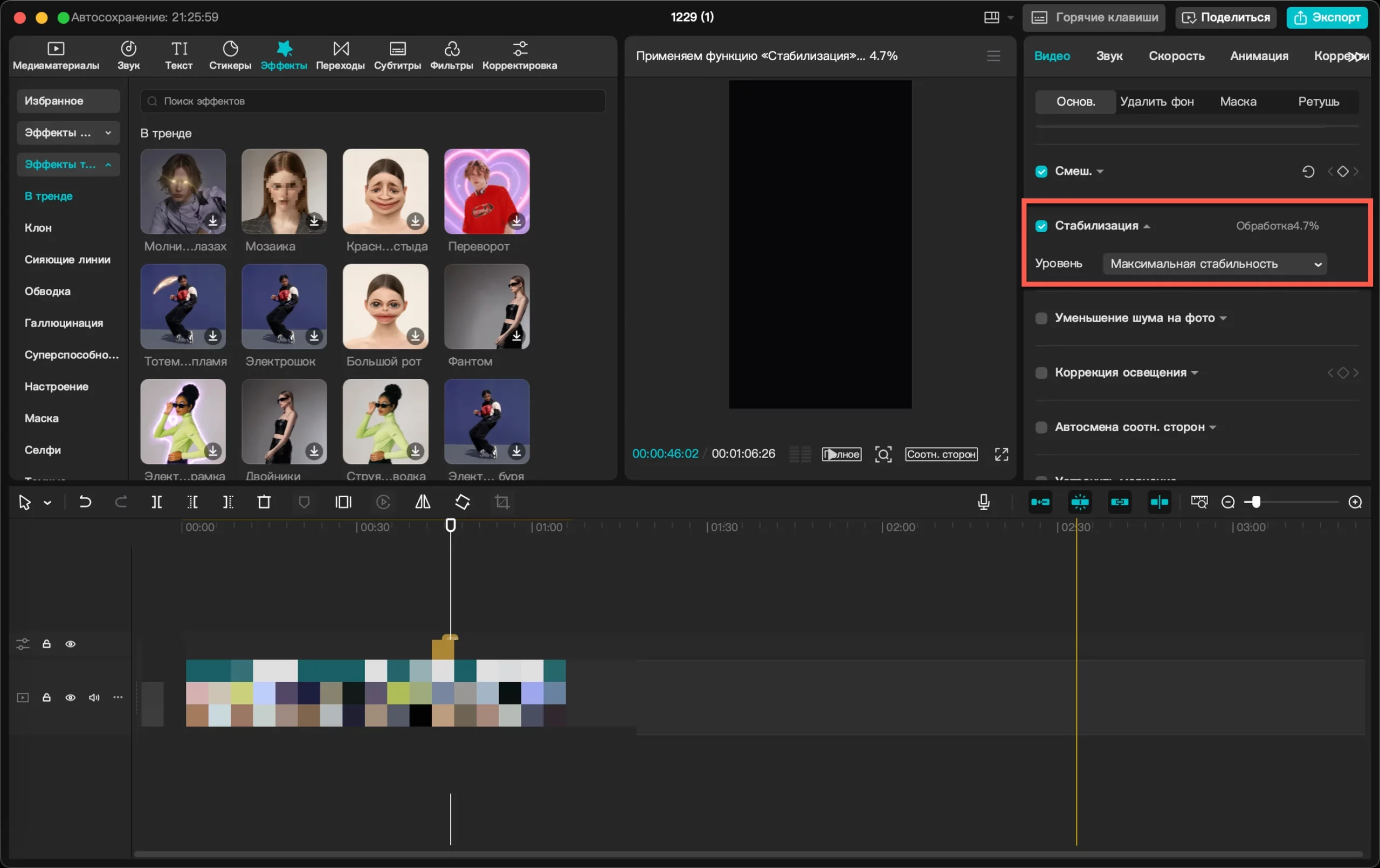Screen dimensions: 1380x868
Task: Open the Уровень stabilization level dropdown
Action: point(1215,263)
